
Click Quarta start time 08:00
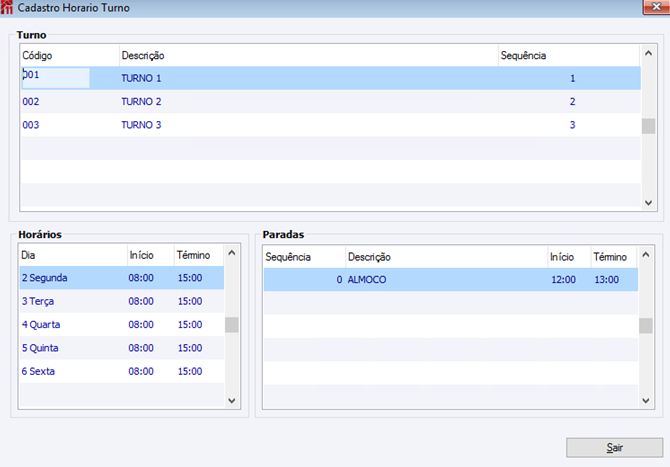[x=141, y=324]
